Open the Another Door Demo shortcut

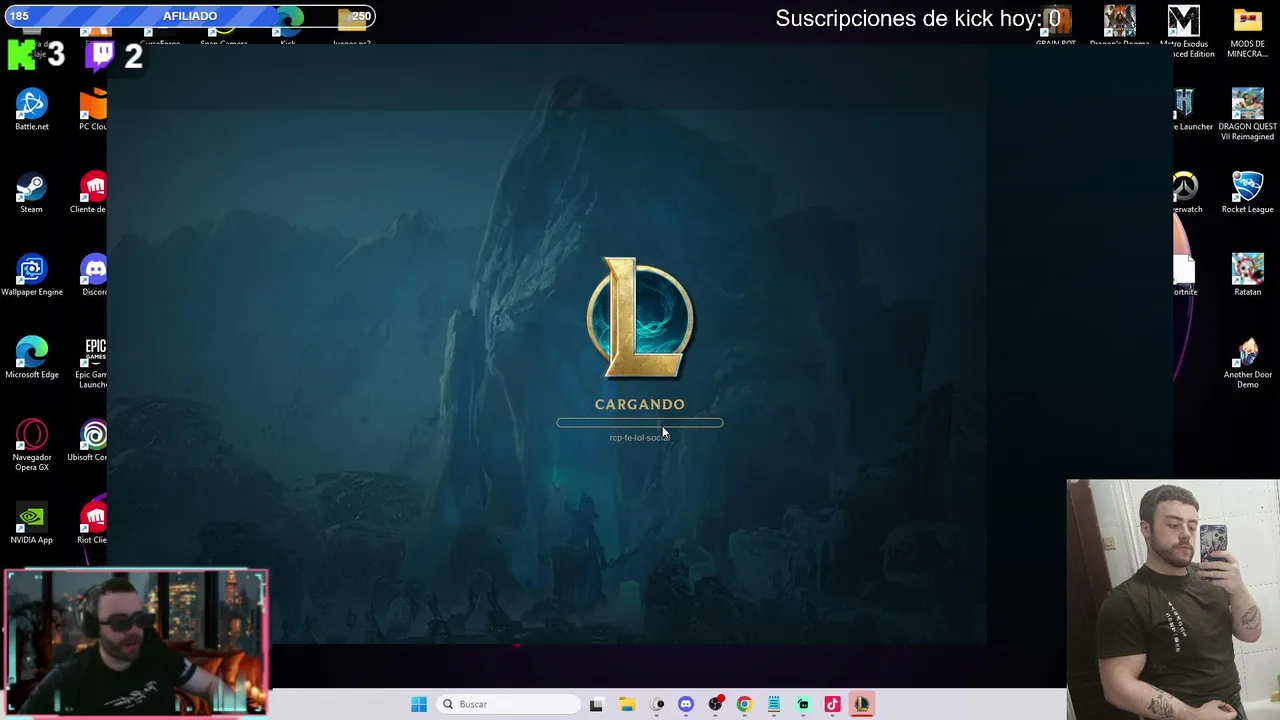(1247, 363)
